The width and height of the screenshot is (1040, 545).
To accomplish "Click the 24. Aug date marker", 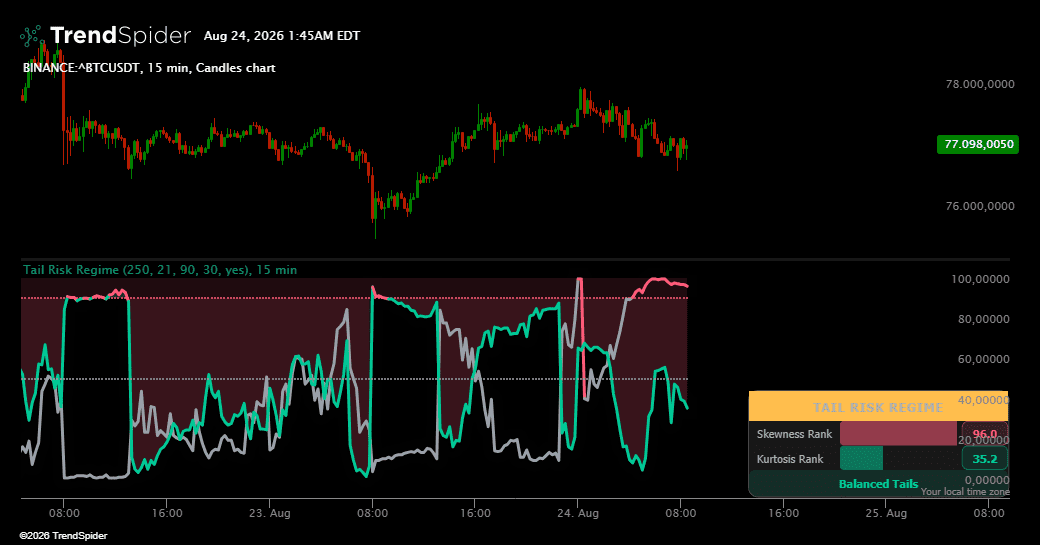I will point(578,513).
